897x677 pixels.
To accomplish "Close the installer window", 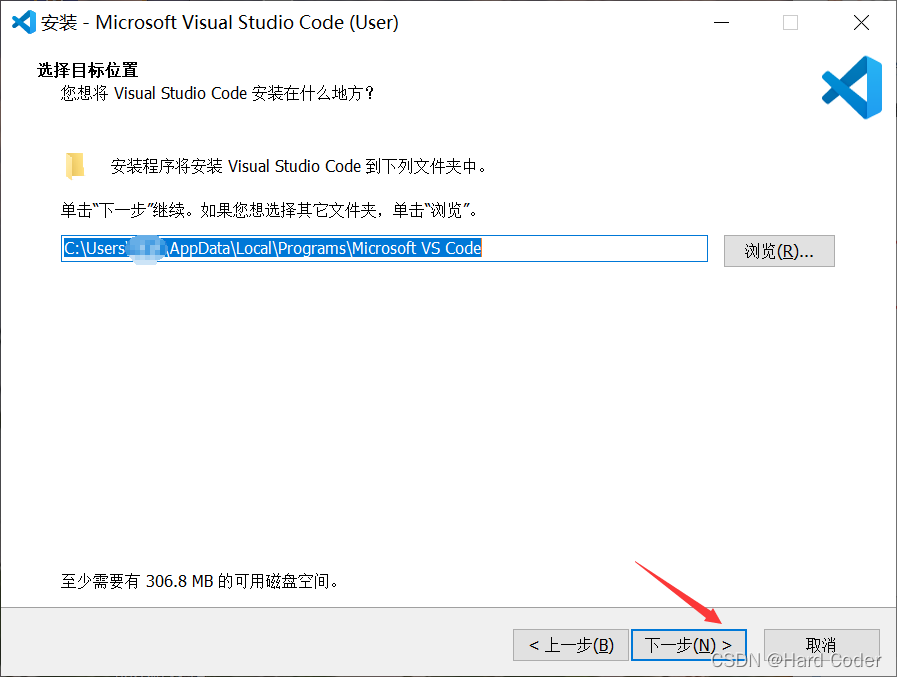I will [861, 23].
